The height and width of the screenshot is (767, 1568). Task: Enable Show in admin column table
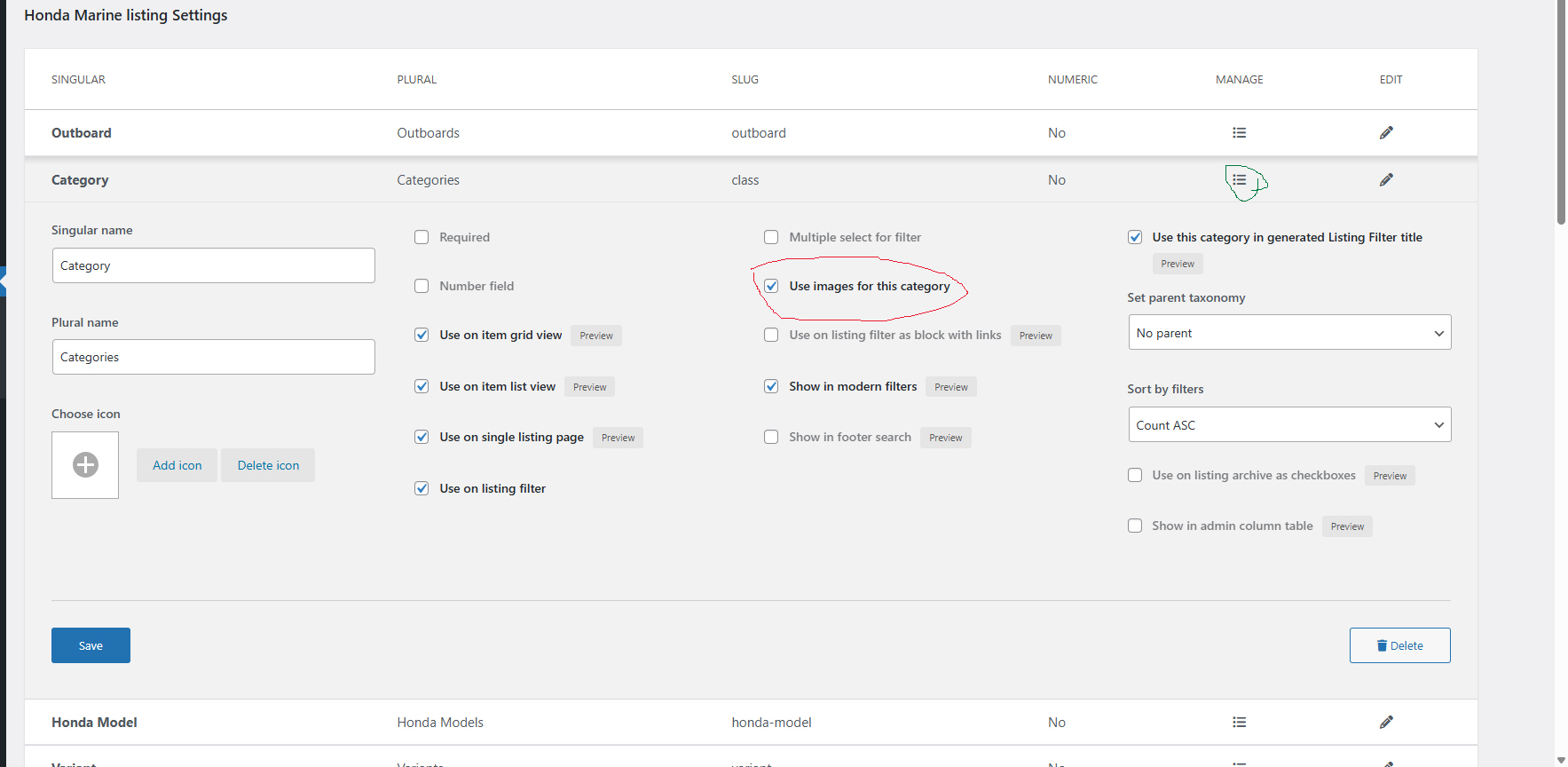1135,526
